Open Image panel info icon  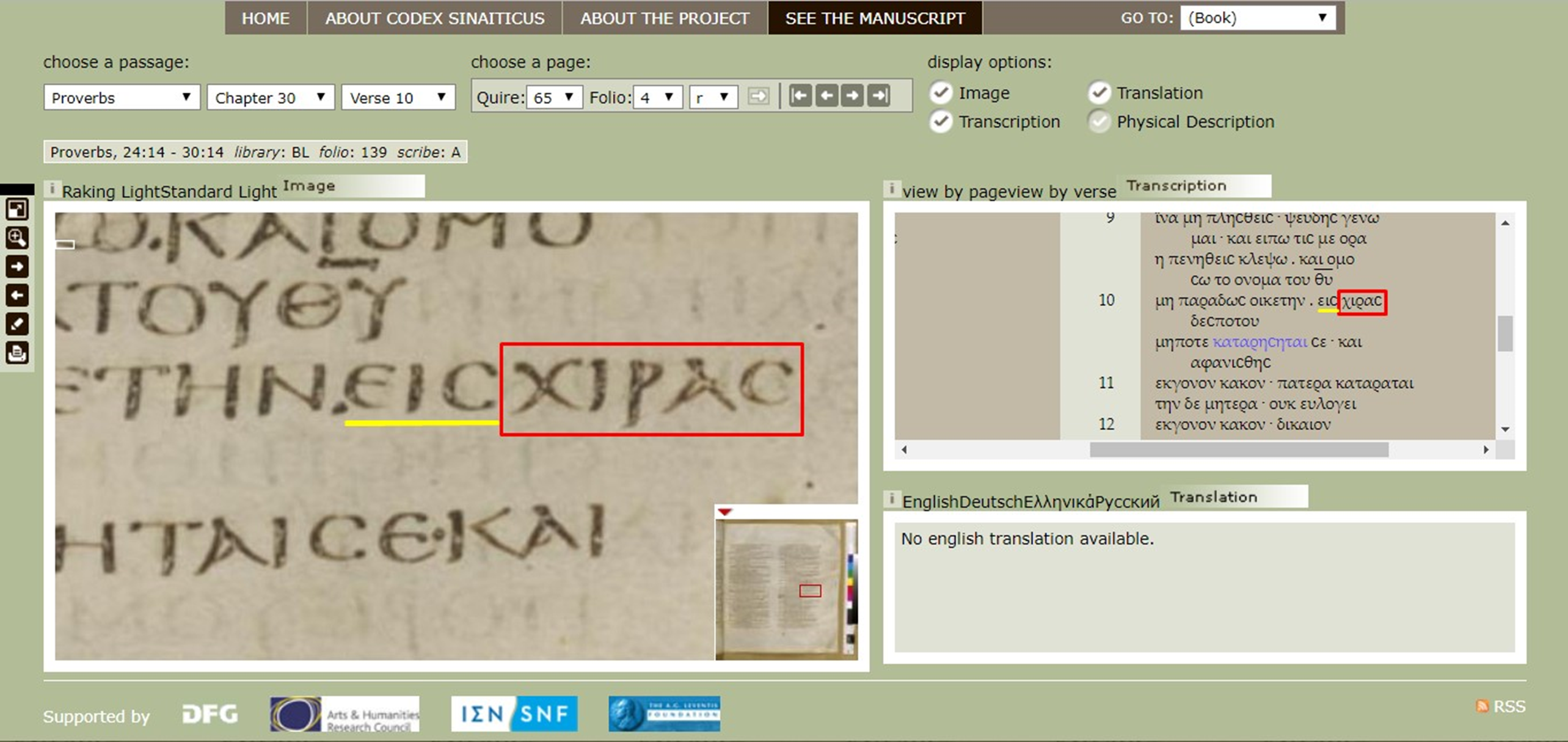(52, 189)
